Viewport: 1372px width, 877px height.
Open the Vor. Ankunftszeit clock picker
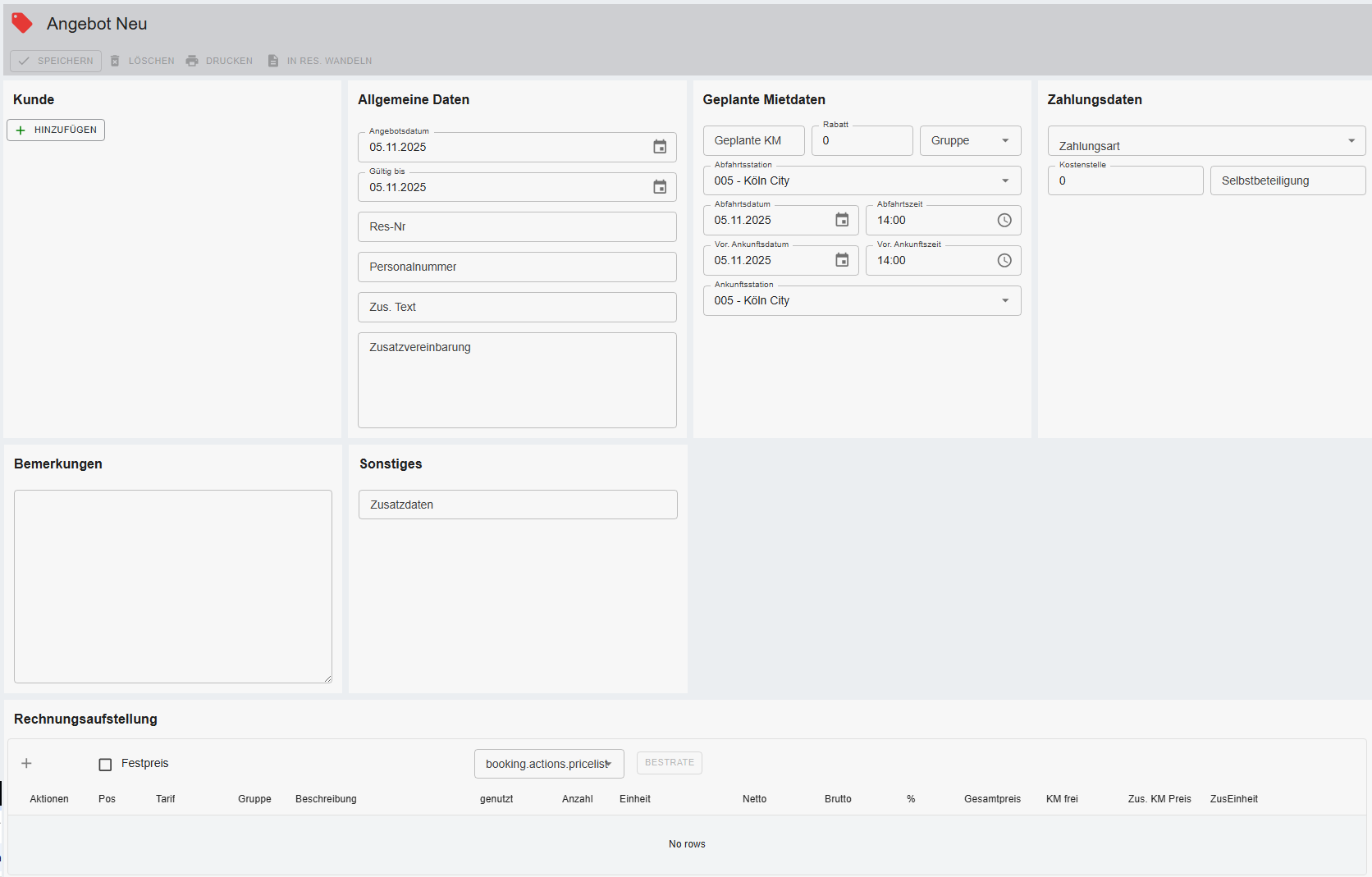coord(1004,260)
